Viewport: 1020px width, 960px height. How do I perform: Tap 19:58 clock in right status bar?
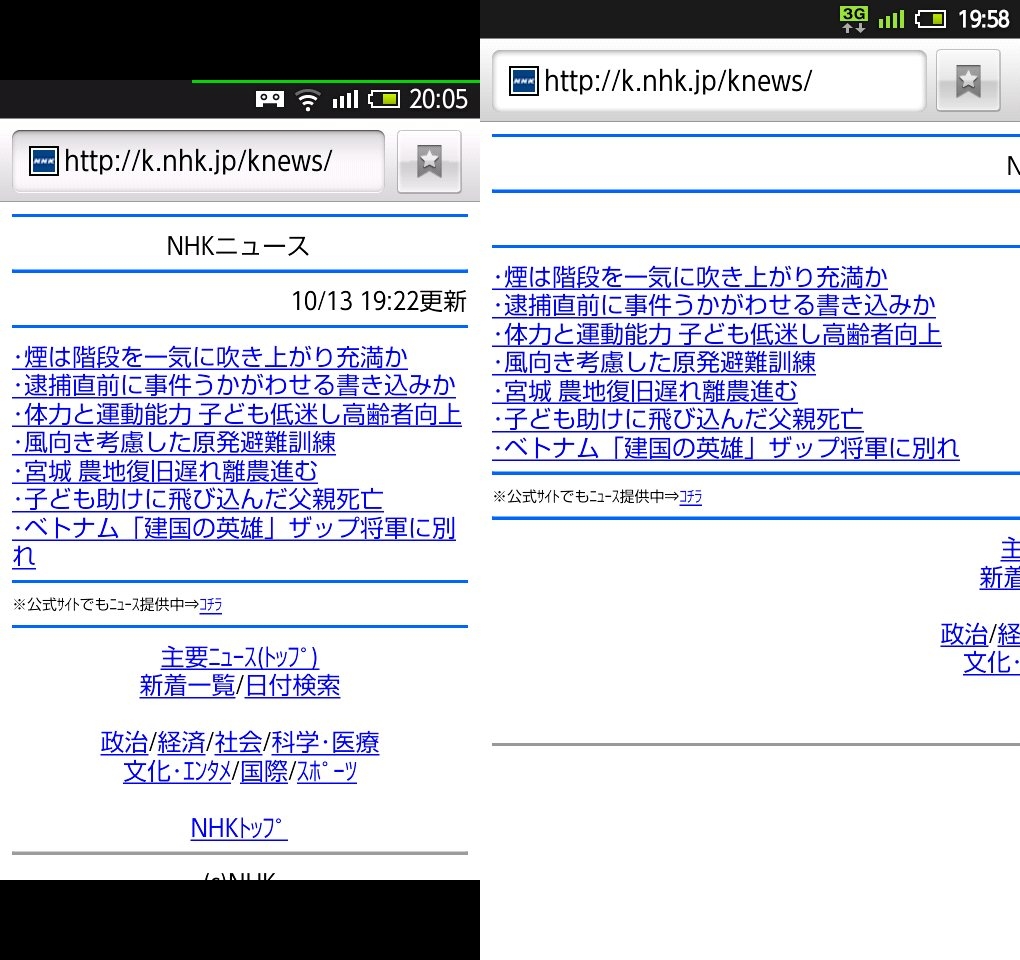tap(984, 20)
